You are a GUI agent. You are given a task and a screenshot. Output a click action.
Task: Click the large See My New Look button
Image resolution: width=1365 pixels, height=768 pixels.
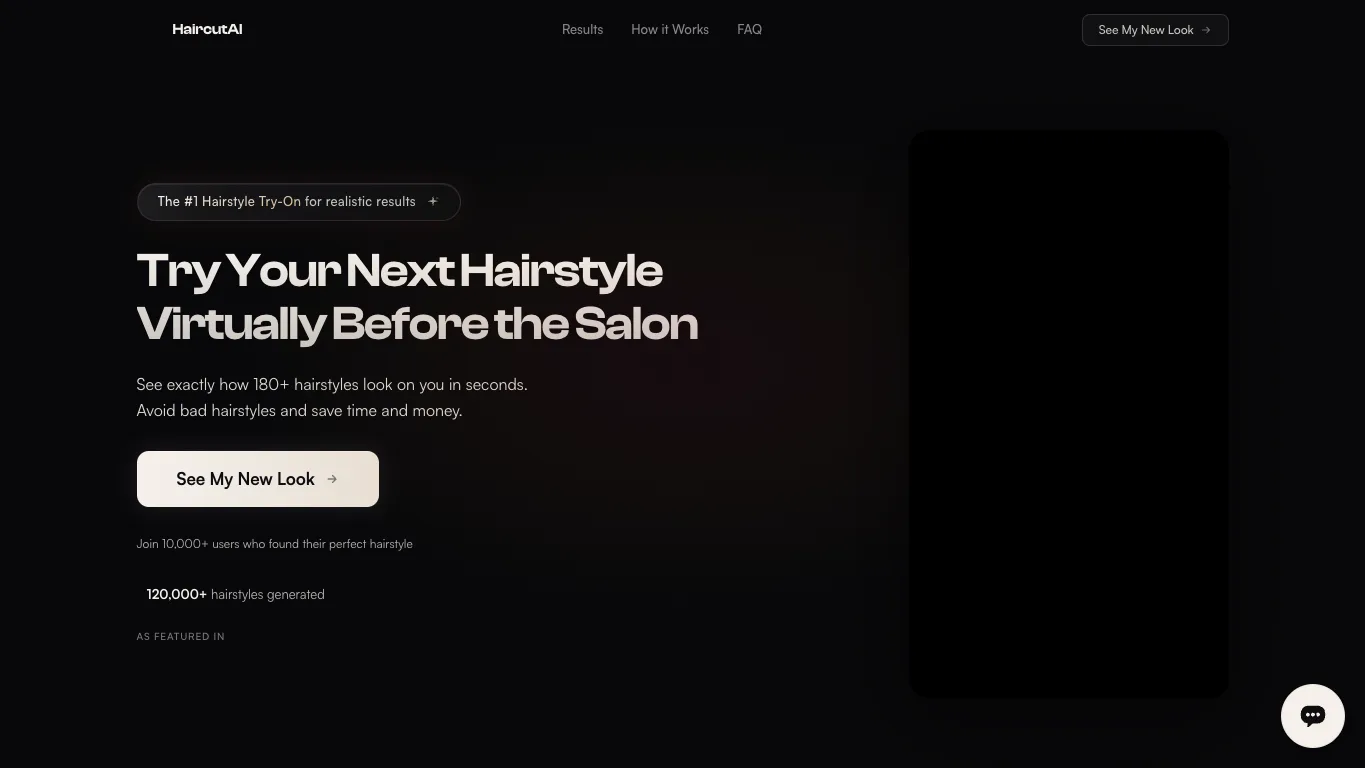pos(258,479)
